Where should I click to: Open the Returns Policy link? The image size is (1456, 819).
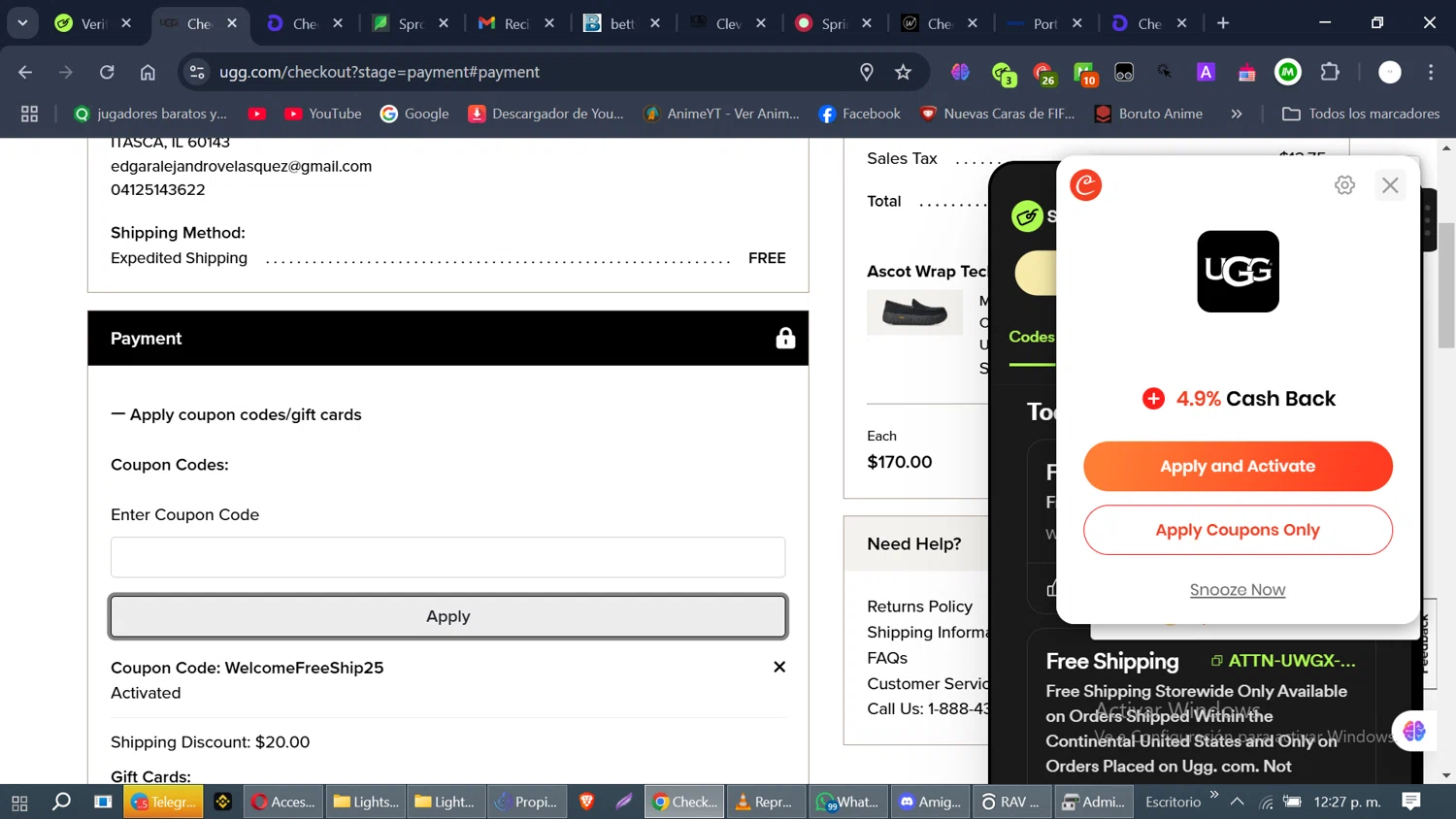(x=919, y=606)
